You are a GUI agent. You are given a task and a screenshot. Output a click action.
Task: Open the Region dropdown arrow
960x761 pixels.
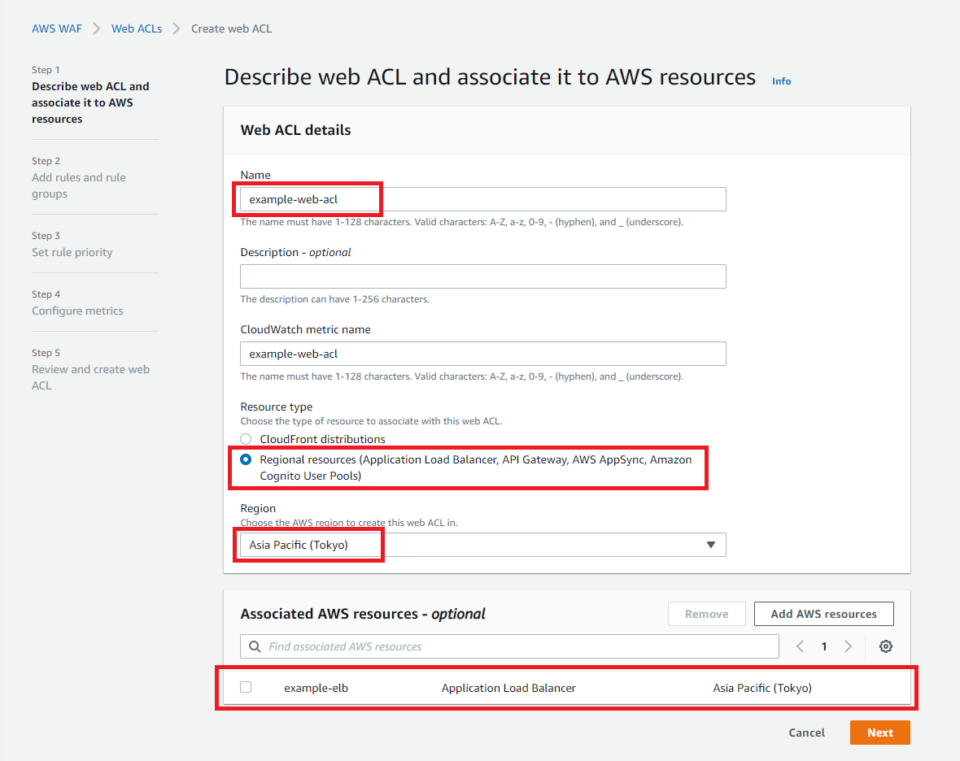pyautogui.click(x=711, y=544)
